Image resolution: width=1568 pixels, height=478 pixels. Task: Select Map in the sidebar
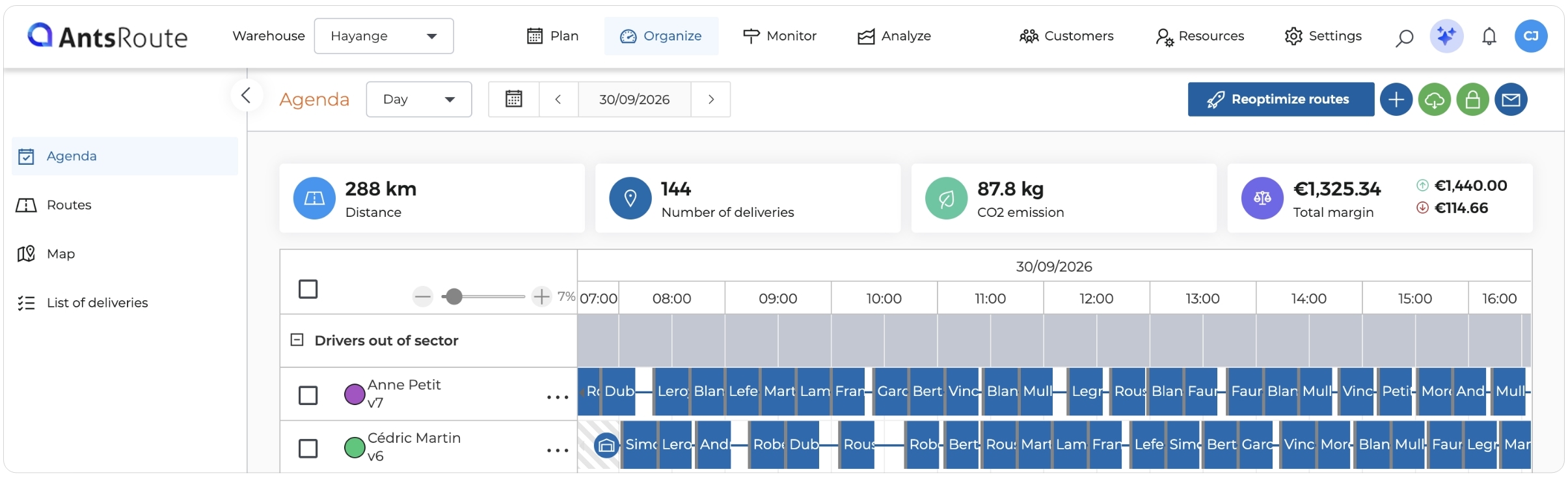125,254
